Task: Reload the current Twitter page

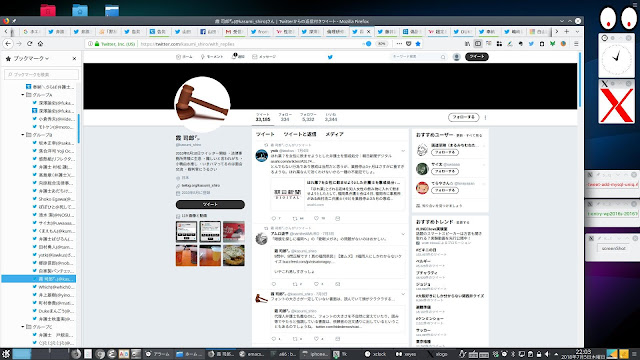Action: pos(29,44)
